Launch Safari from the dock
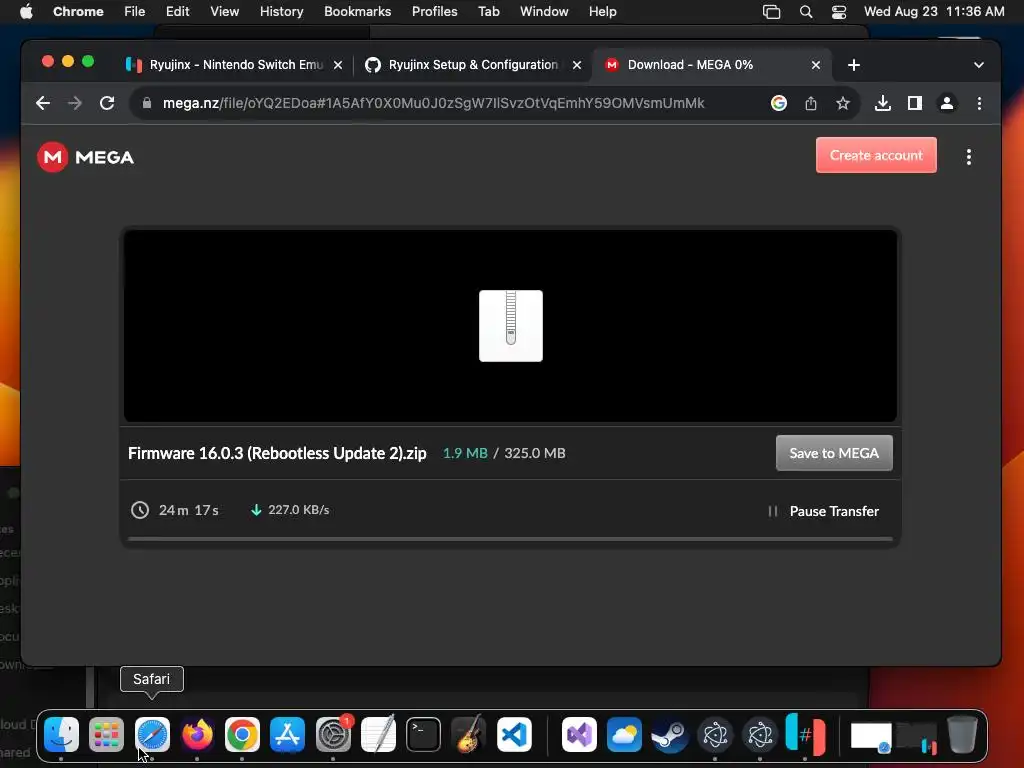Image resolution: width=1024 pixels, height=768 pixels. click(152, 735)
